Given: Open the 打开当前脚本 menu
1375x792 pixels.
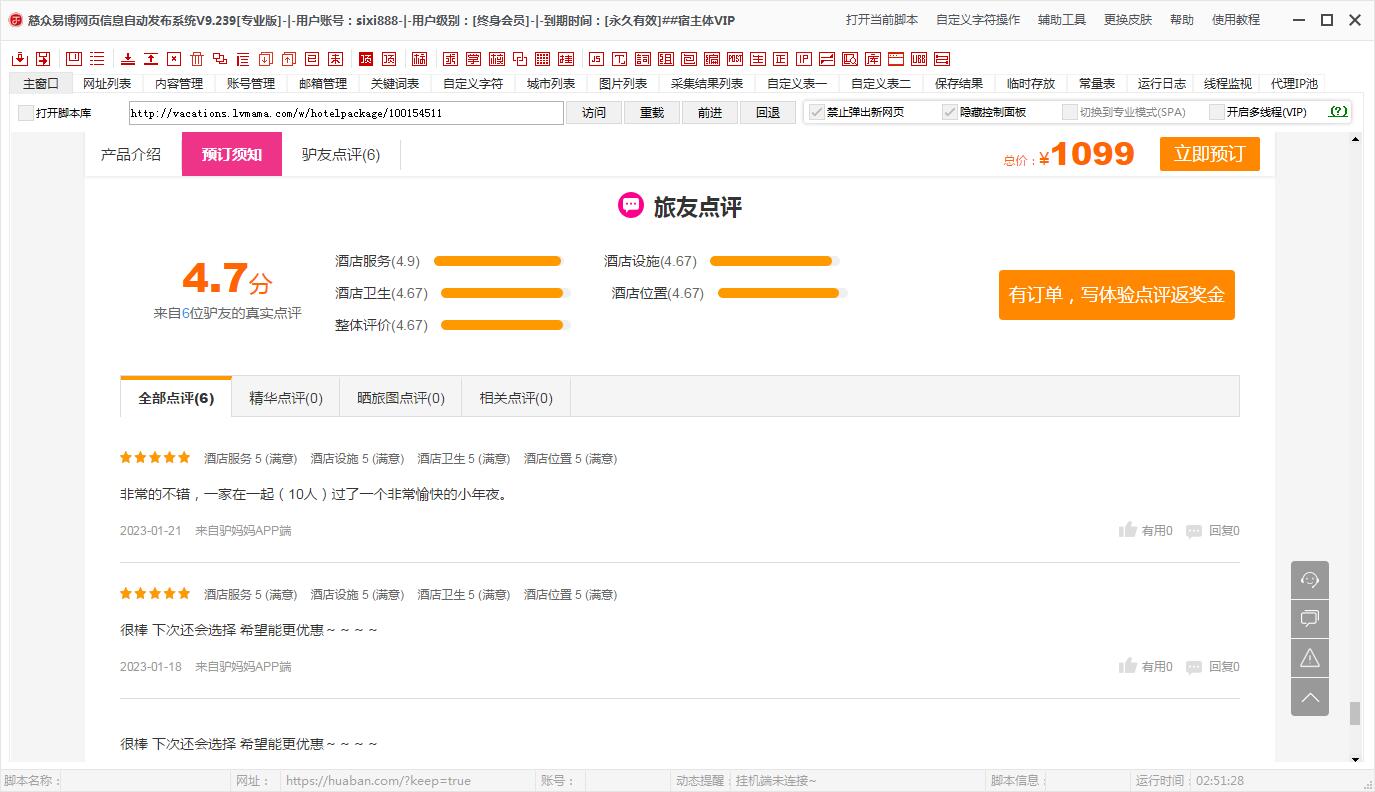Looking at the screenshot, I should click(x=882, y=20).
